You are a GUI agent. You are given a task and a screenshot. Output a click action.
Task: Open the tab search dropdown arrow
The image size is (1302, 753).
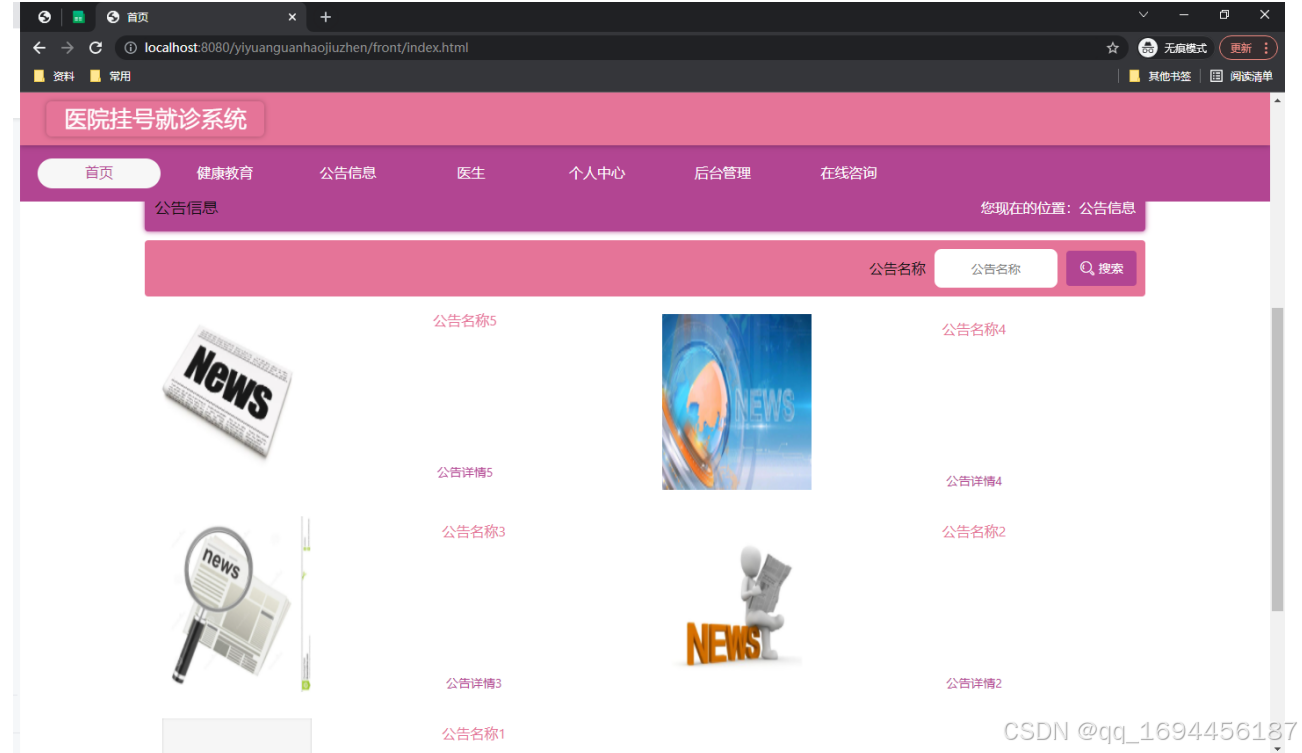(x=1144, y=15)
